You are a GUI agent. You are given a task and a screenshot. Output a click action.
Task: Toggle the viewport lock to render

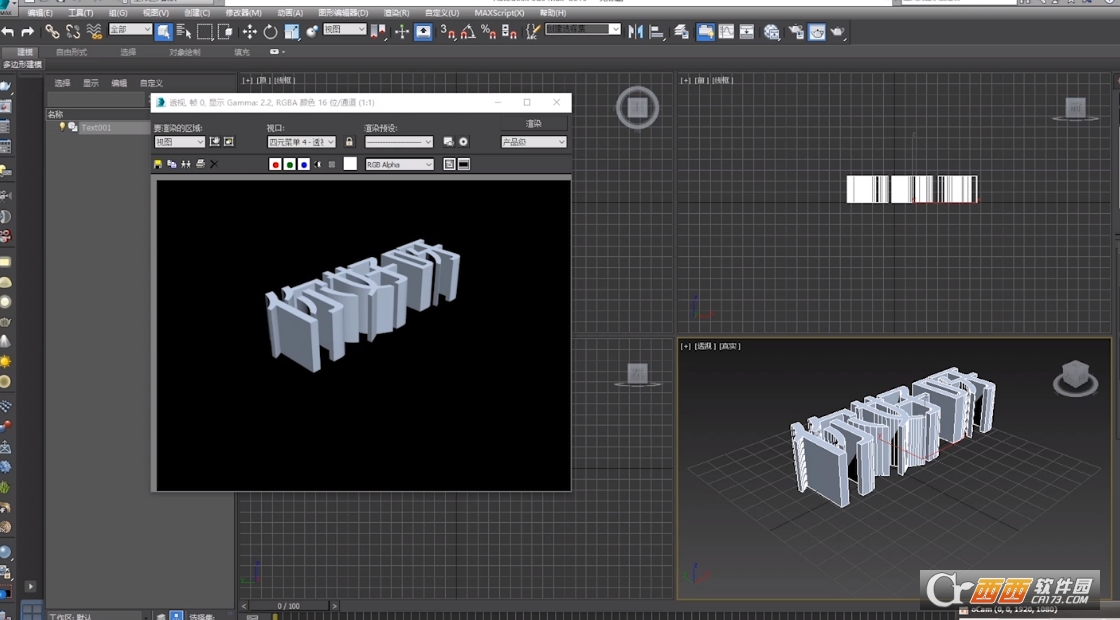[x=349, y=142]
